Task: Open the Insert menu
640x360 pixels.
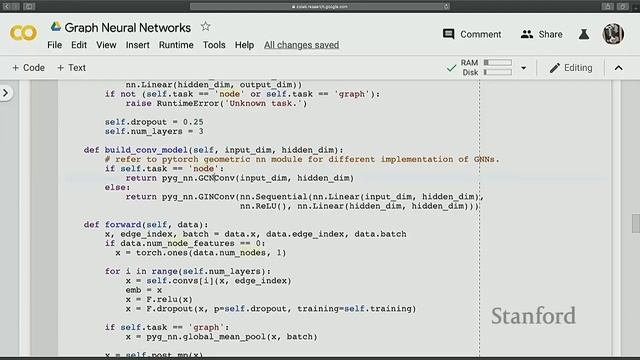Action: click(x=138, y=45)
